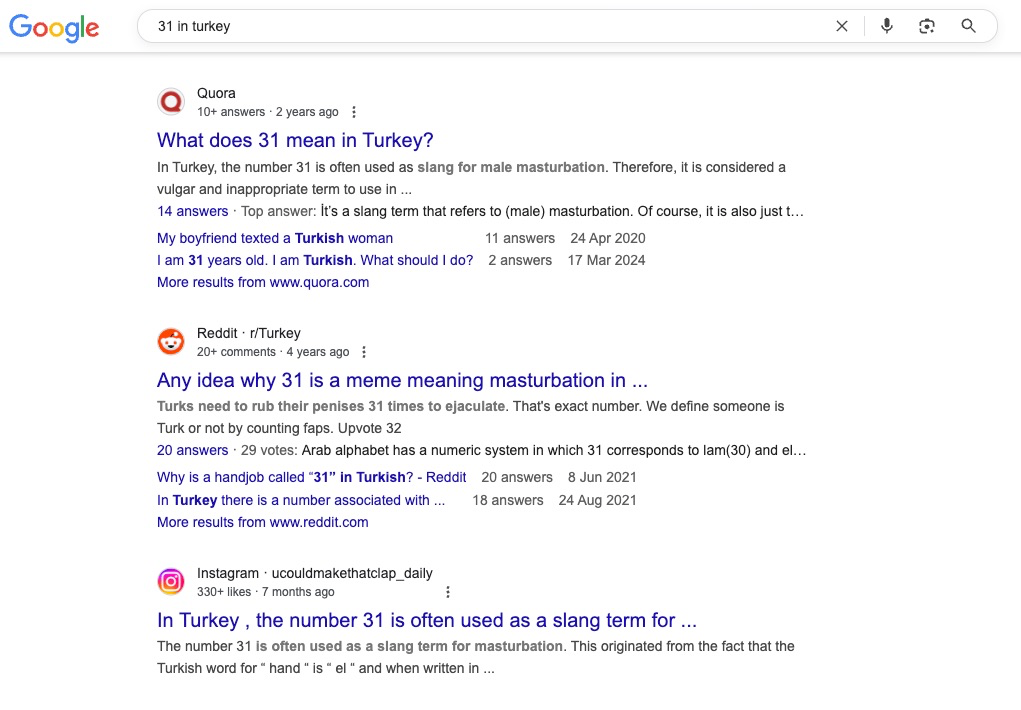Click the '14 answers' link
Viewport: 1021px width, 710px height.
[x=193, y=211]
